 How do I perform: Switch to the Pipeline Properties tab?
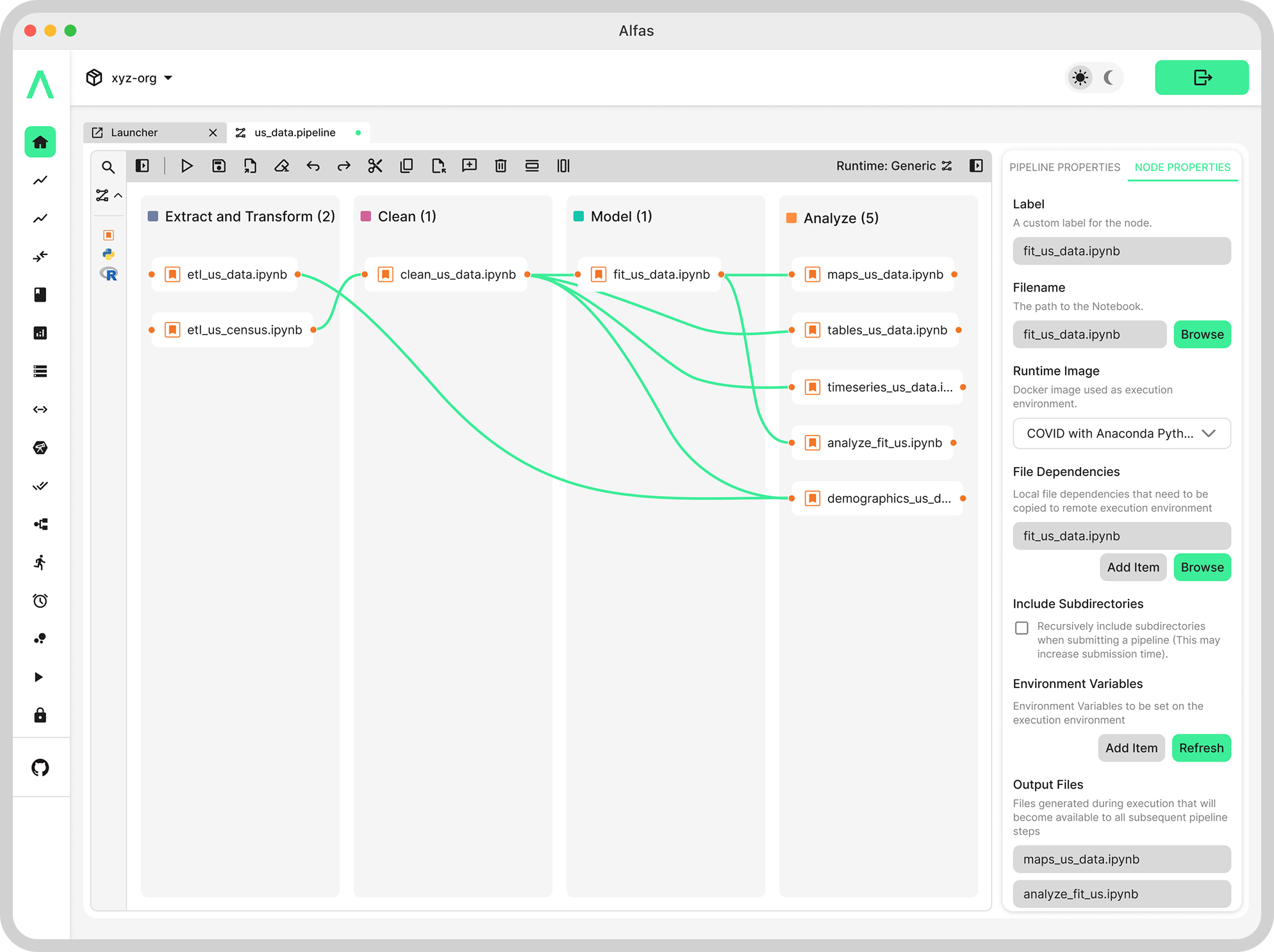(1064, 167)
